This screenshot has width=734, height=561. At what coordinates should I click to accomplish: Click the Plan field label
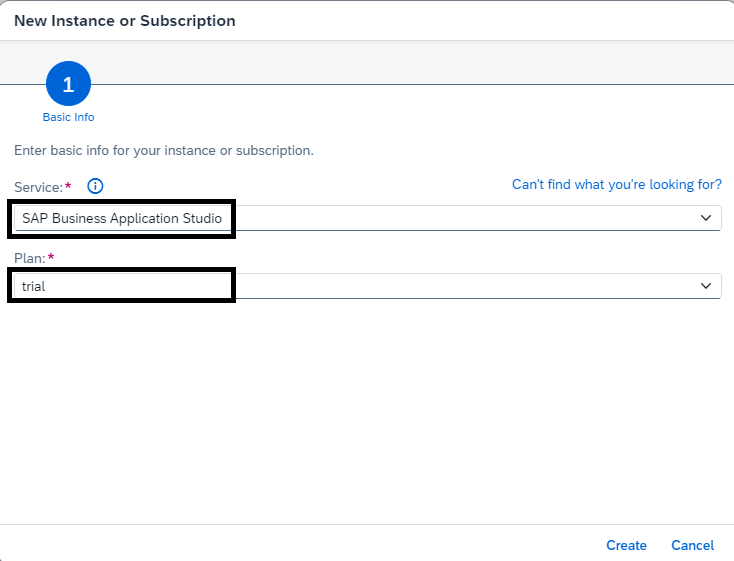coord(29,258)
